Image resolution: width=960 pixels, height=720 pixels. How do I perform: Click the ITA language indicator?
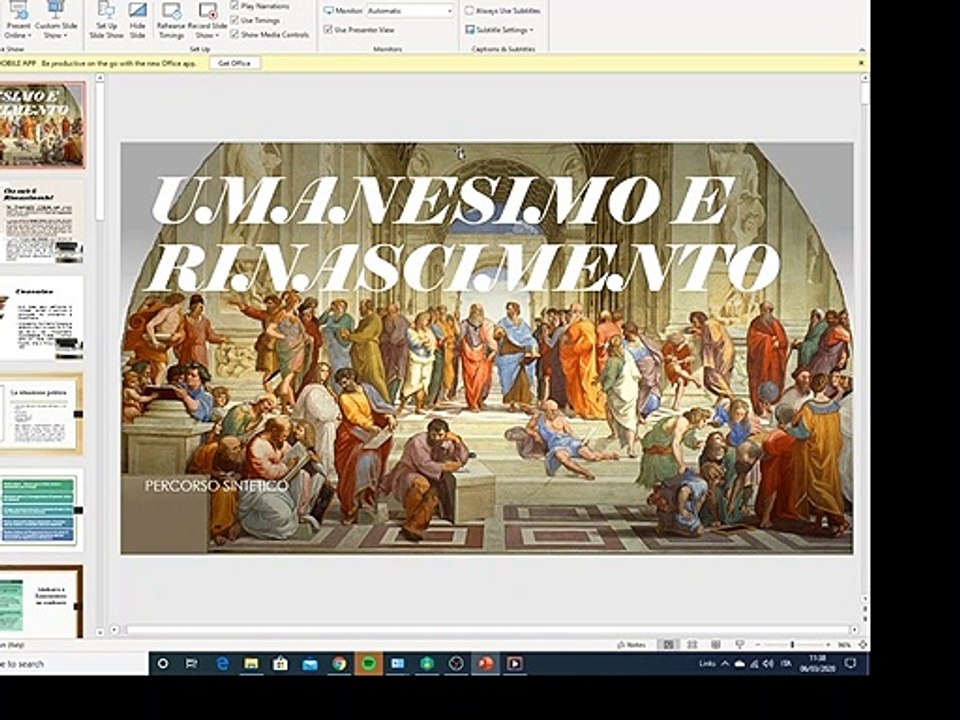point(786,663)
